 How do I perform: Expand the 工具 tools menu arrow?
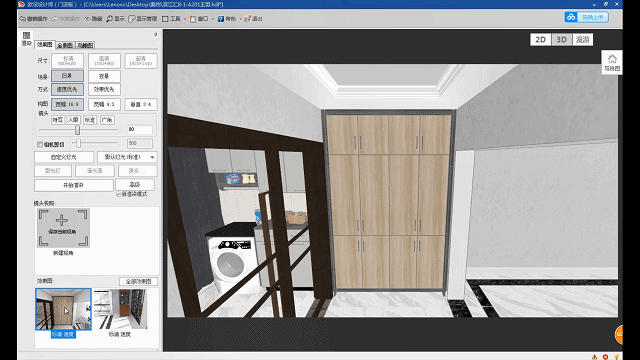click(185, 19)
